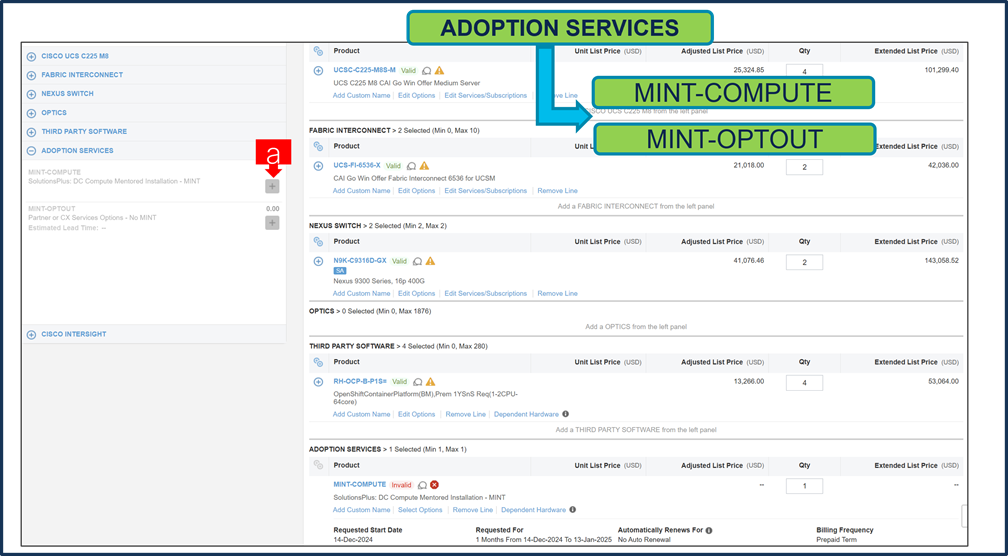Click Dependent Hardware under MINT-COMPUTE
The width and height of the screenshot is (1008, 556).
tap(534, 510)
